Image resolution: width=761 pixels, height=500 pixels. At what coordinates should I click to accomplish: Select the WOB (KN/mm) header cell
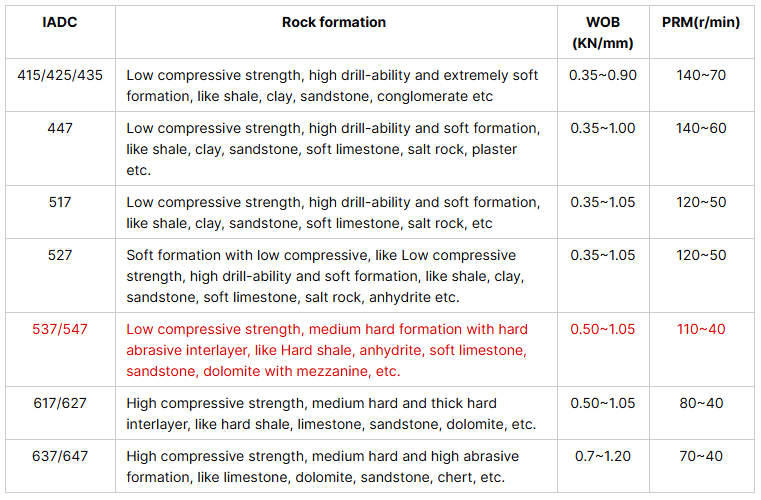(x=602, y=32)
